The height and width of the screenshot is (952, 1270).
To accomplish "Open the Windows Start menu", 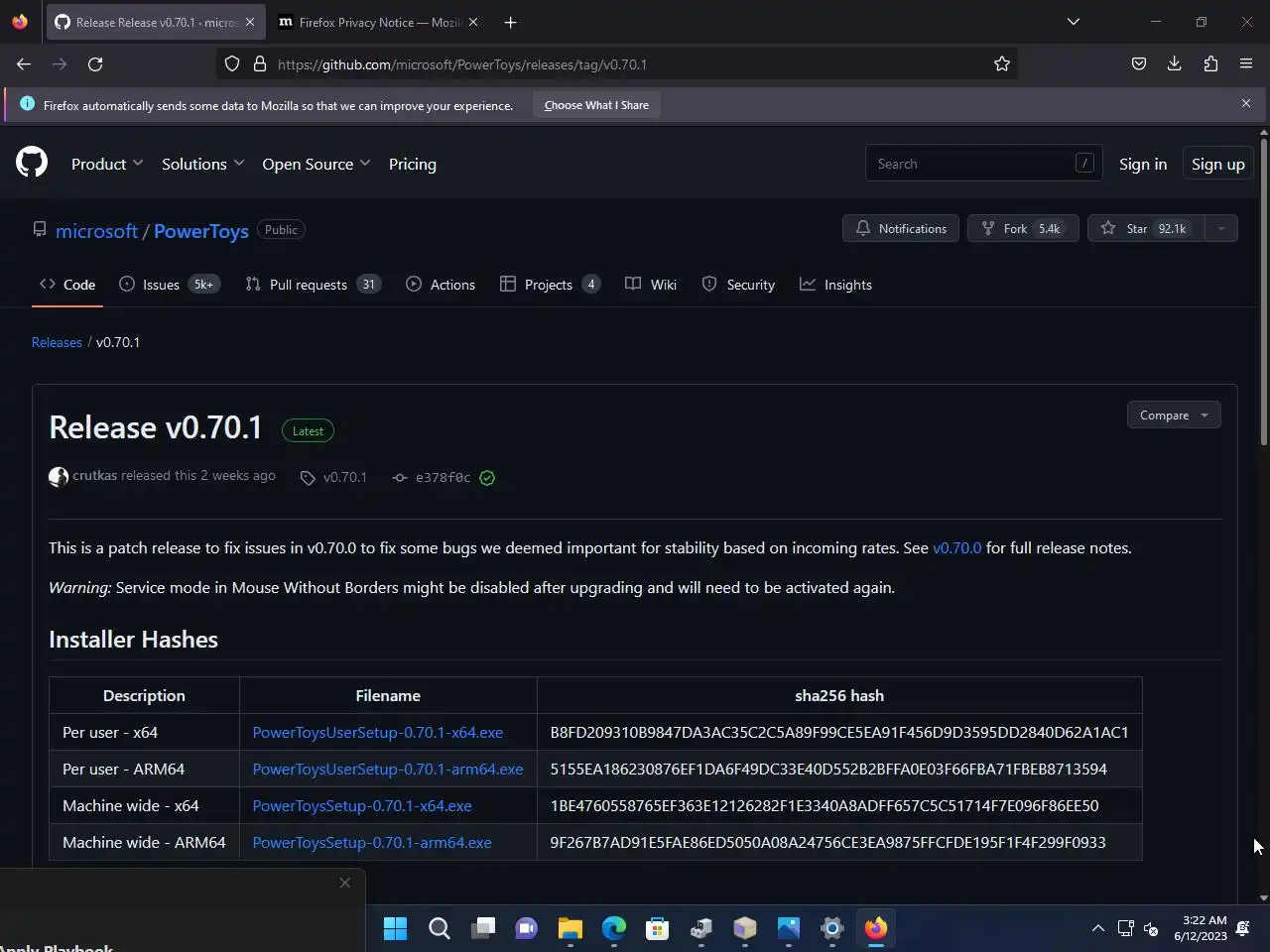I will (x=395, y=928).
